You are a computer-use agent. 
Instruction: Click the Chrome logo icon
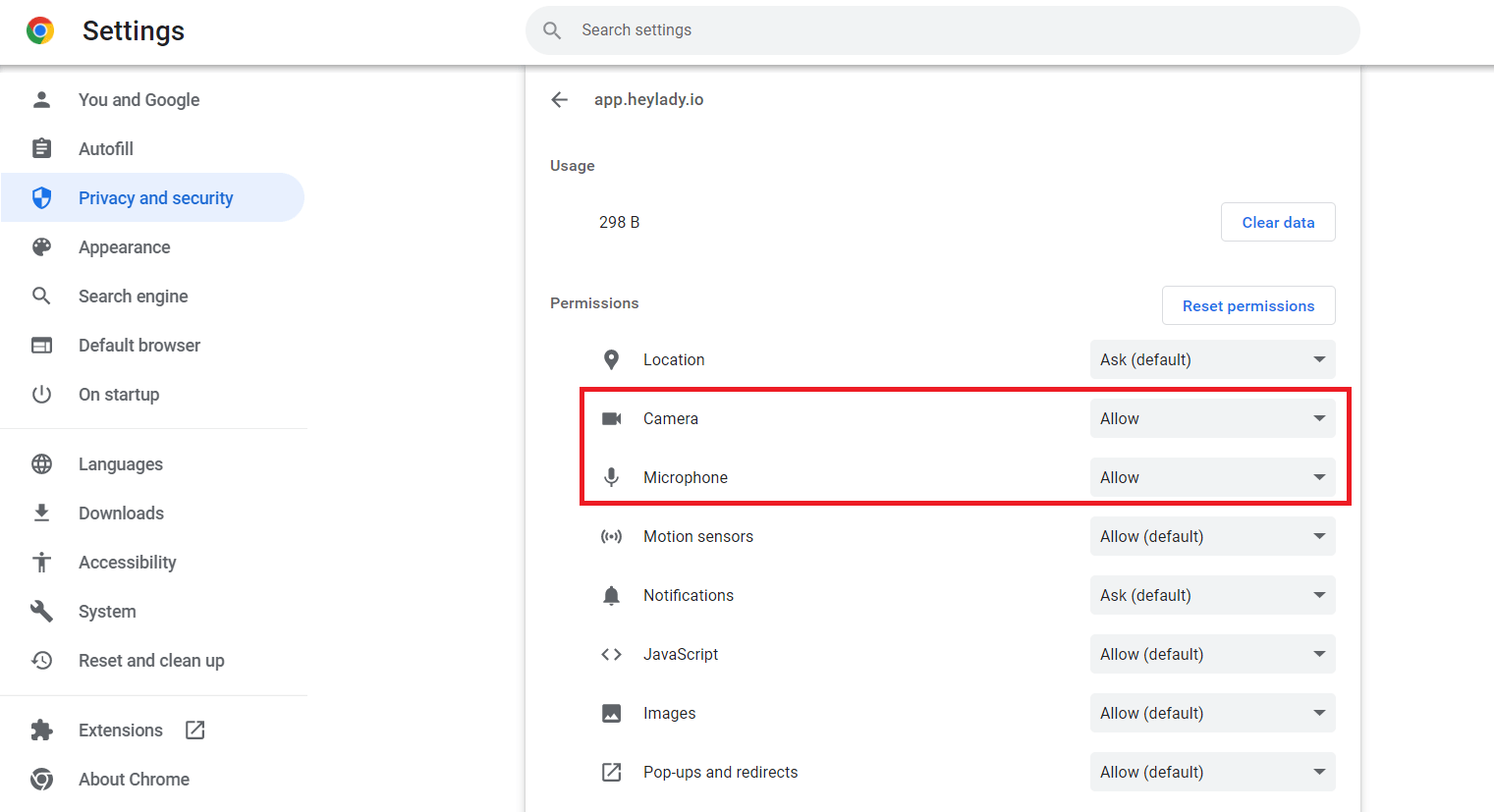click(x=40, y=30)
